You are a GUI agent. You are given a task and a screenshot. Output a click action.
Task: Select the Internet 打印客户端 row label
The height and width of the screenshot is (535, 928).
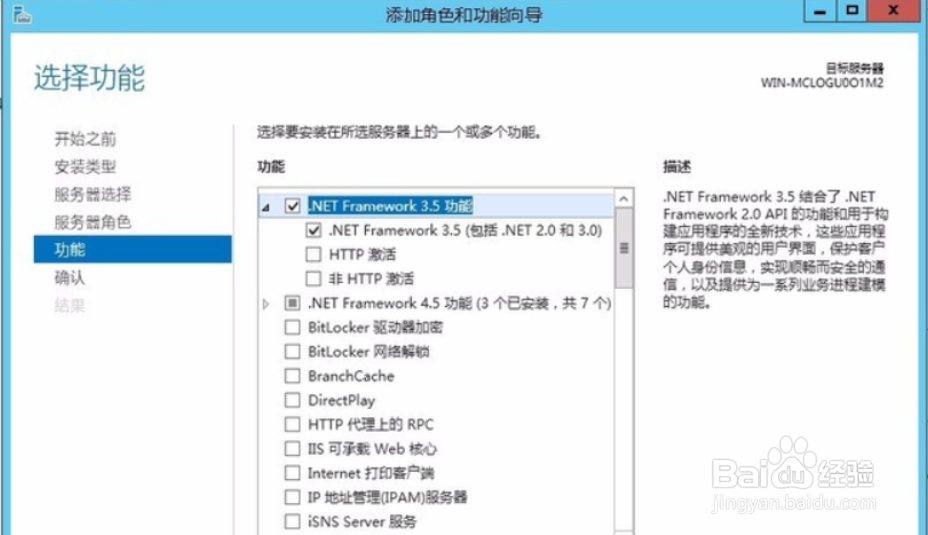tap(371, 473)
